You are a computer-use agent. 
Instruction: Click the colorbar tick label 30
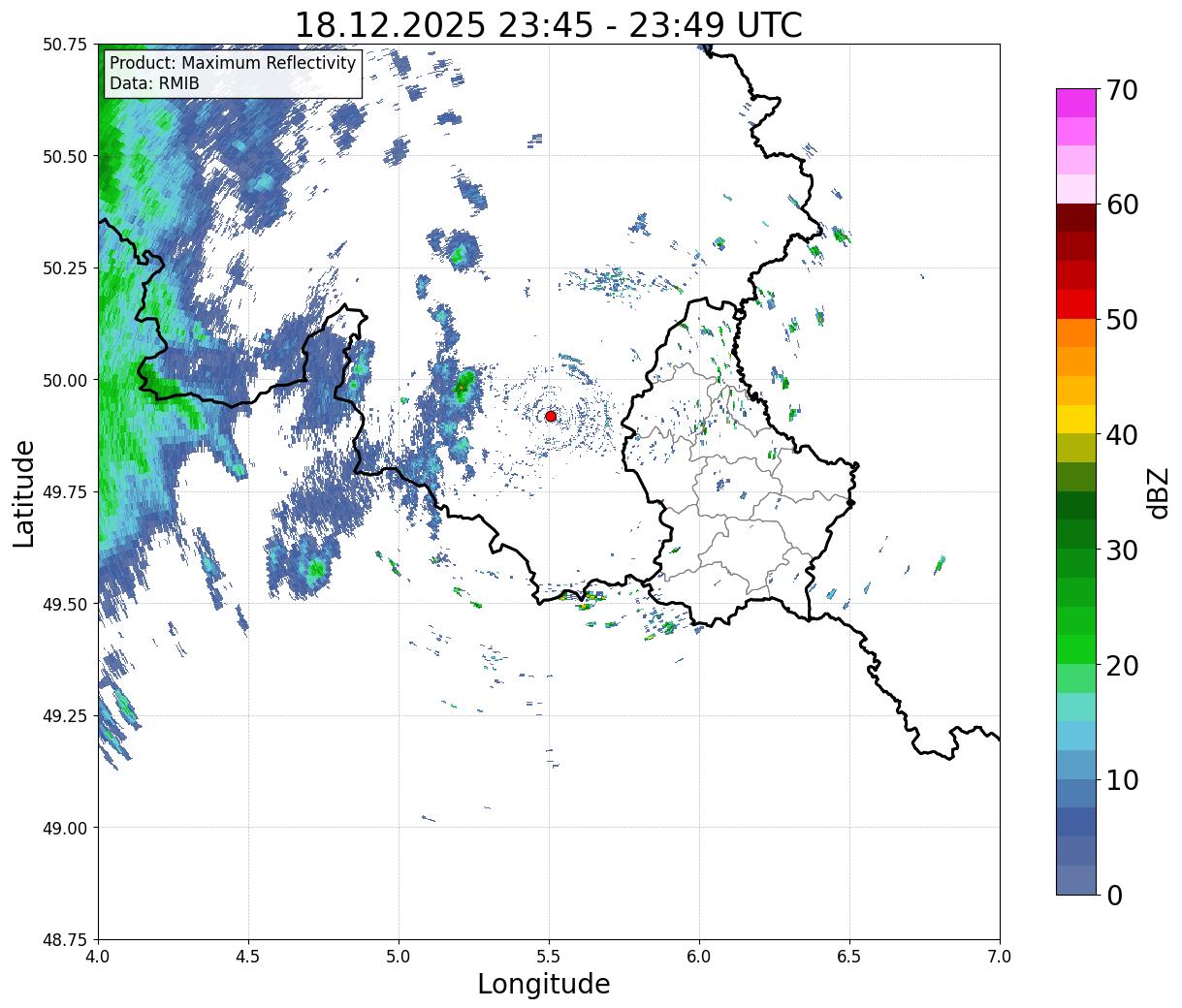[1122, 550]
